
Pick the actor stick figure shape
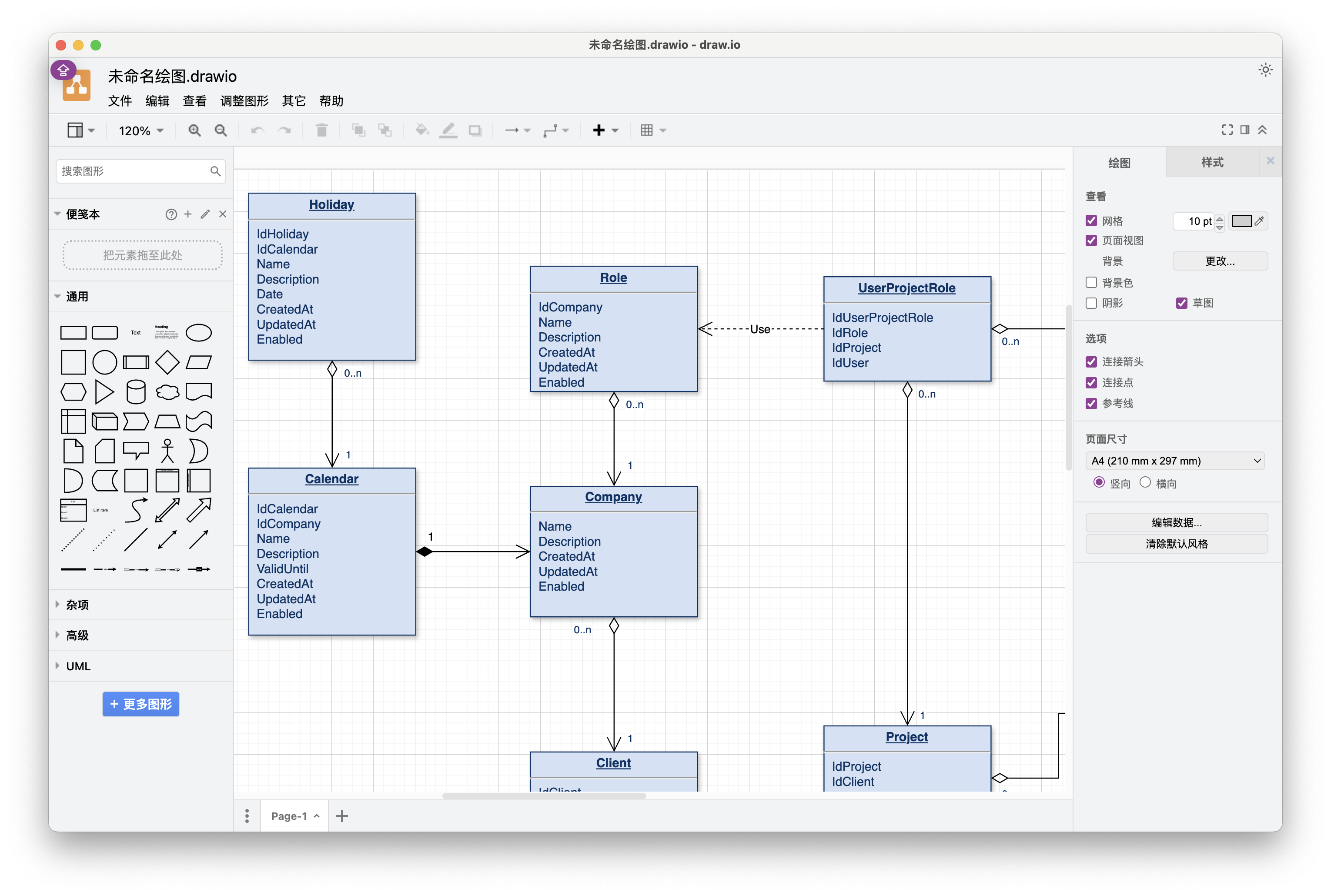pos(167,451)
